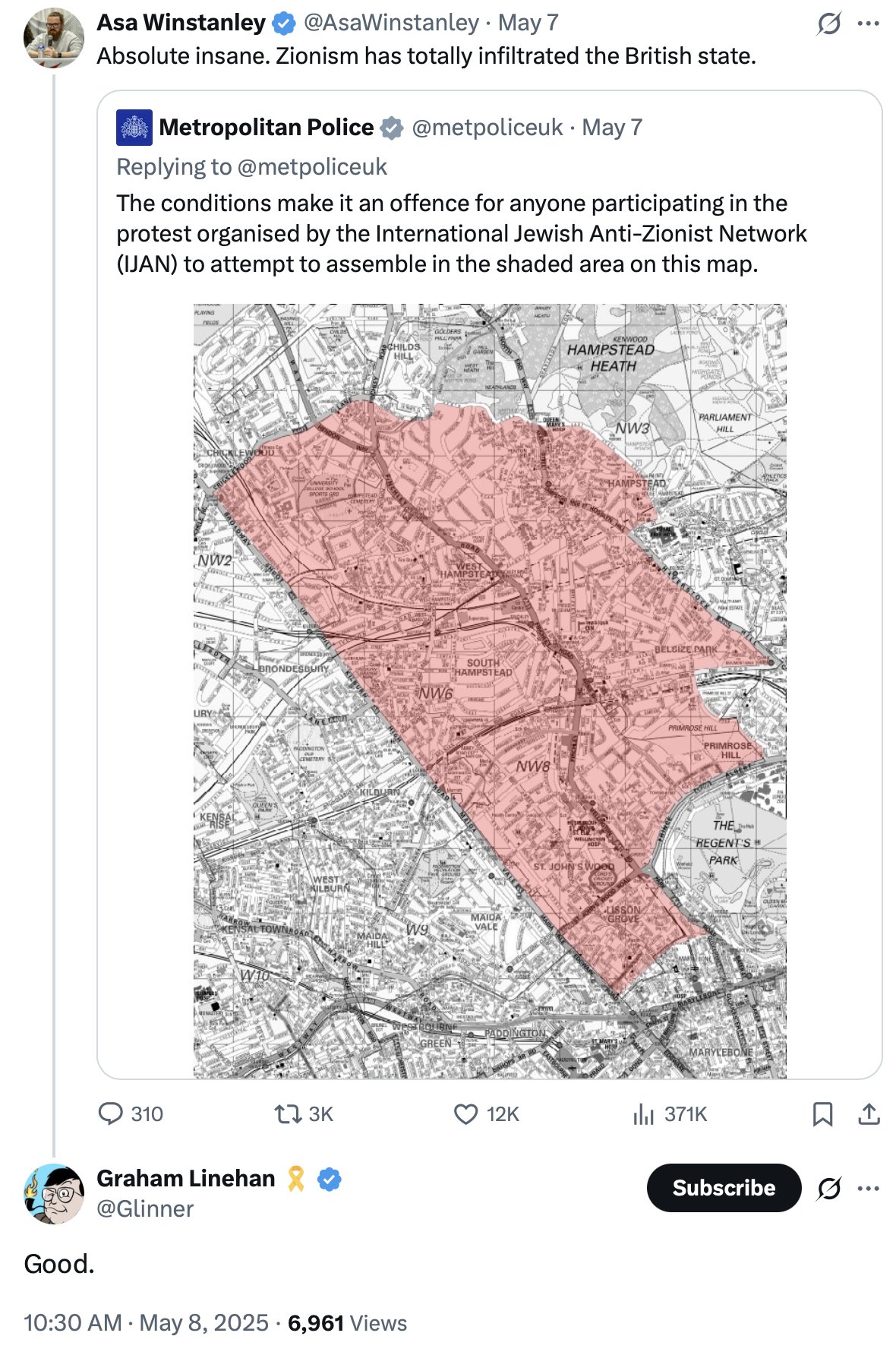The height and width of the screenshot is (1355, 896).
Task: Subscribe to Graham Linehan
Action: coord(724,1188)
